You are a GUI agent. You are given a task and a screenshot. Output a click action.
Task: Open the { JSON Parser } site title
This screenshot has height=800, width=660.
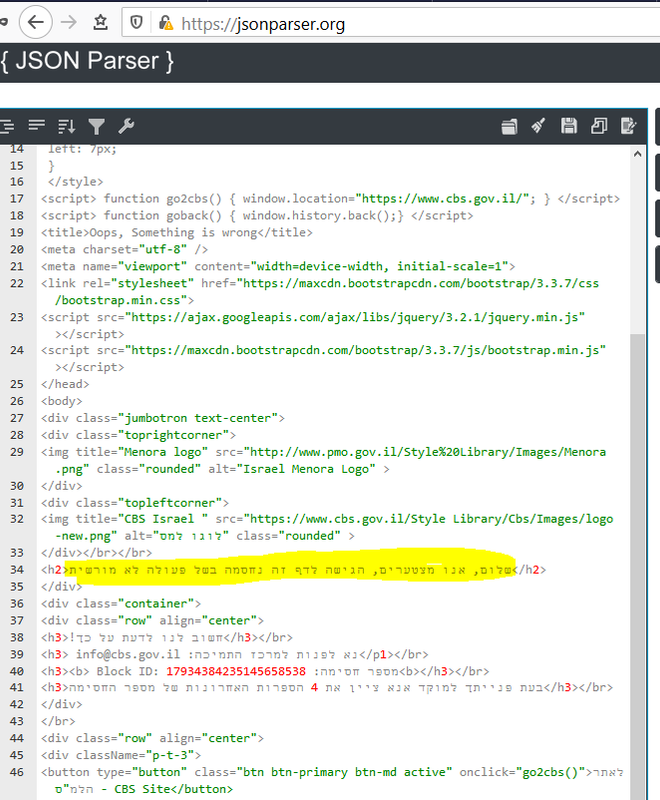point(87,61)
